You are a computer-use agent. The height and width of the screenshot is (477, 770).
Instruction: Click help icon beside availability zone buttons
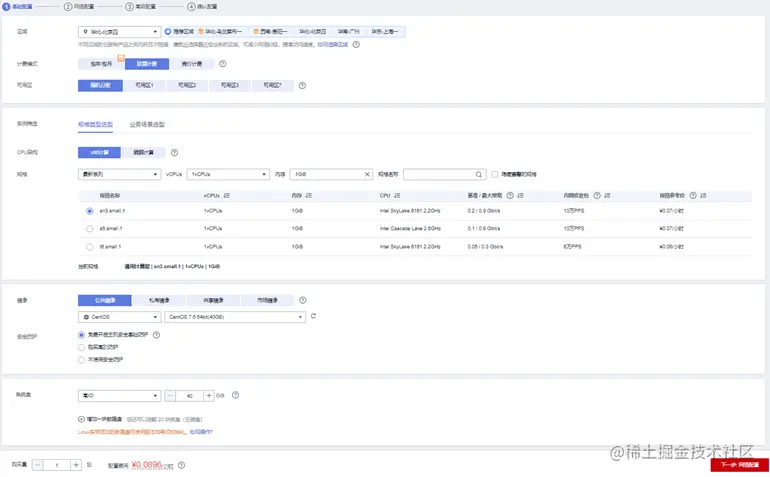pos(302,85)
